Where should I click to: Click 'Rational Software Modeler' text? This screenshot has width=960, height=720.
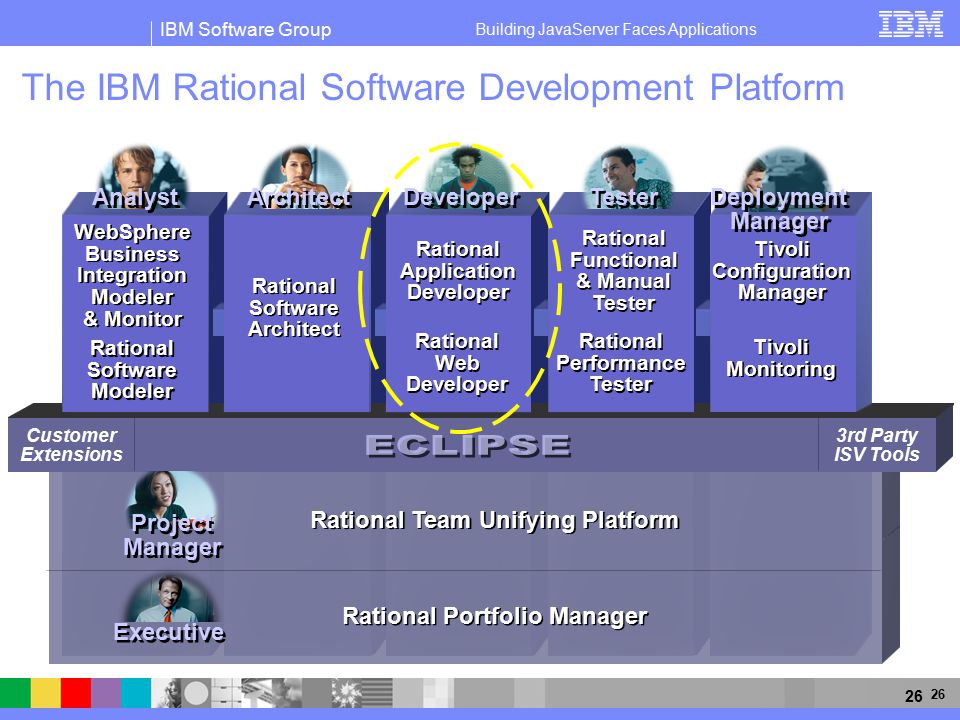132,370
